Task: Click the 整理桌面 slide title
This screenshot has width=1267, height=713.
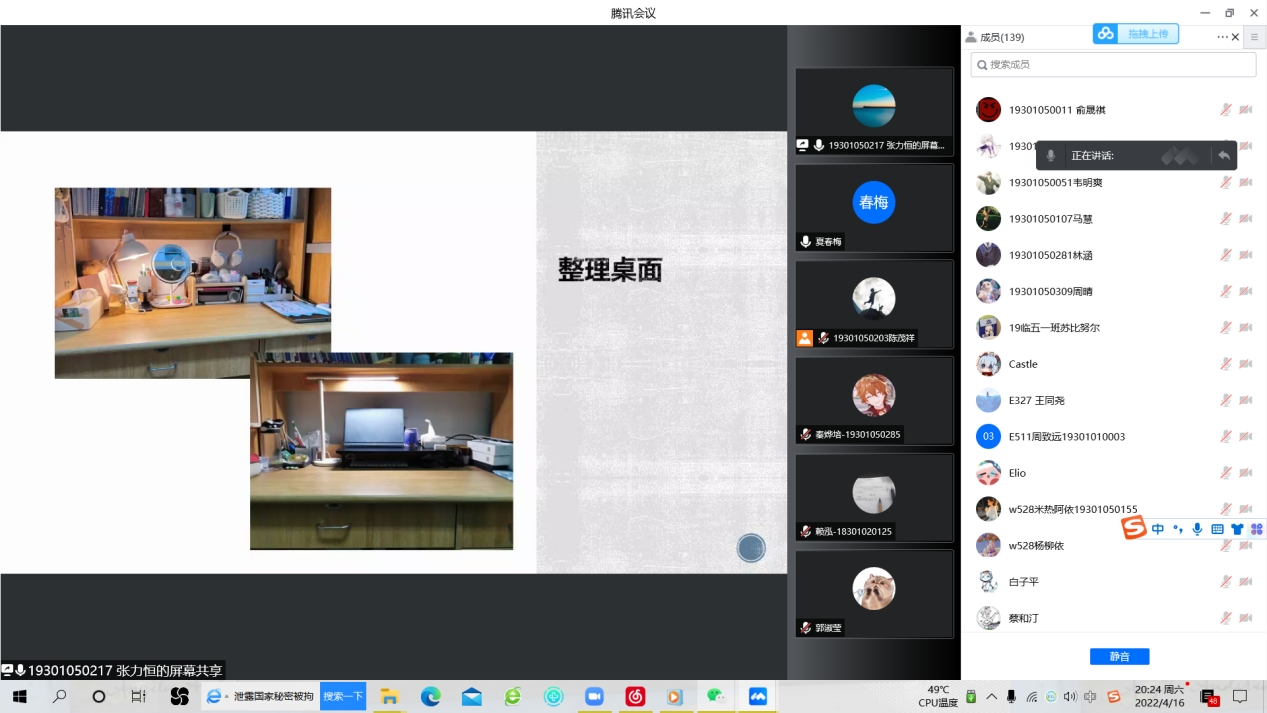Action: [x=610, y=270]
